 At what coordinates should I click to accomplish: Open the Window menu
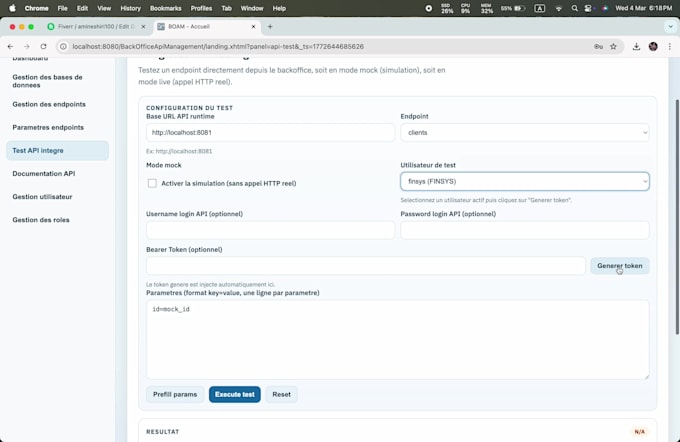252,8
